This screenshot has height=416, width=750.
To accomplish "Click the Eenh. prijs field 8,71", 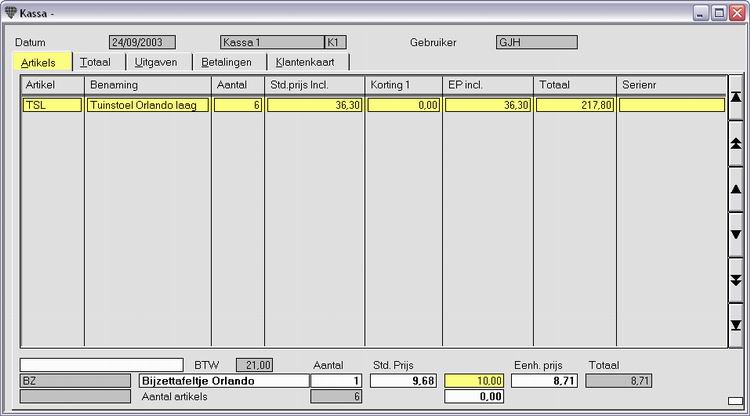I will (544, 381).
